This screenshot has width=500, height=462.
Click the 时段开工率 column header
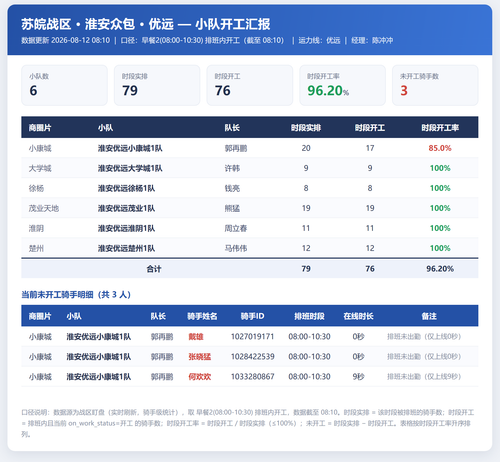point(440,128)
